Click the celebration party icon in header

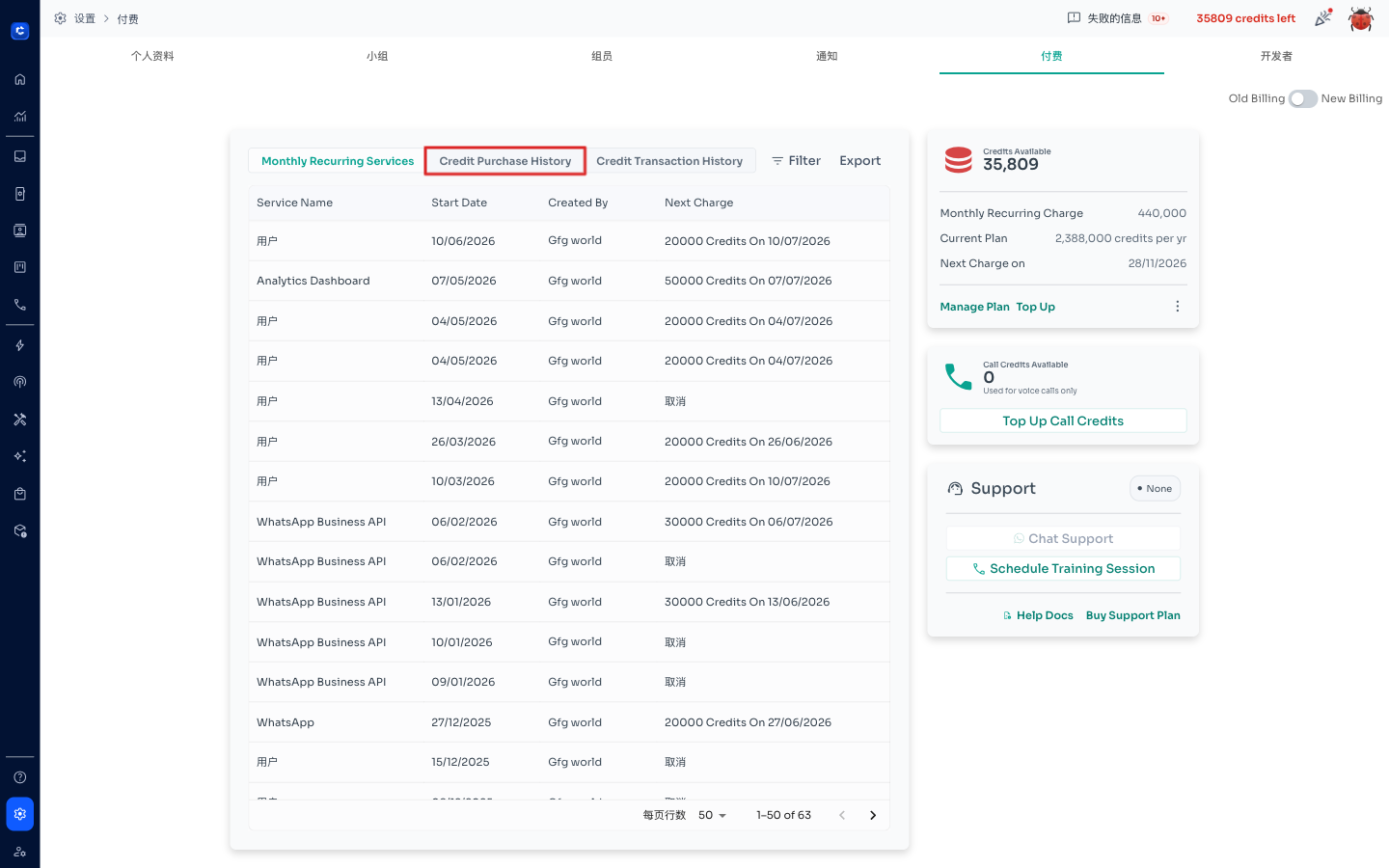[x=1323, y=17]
